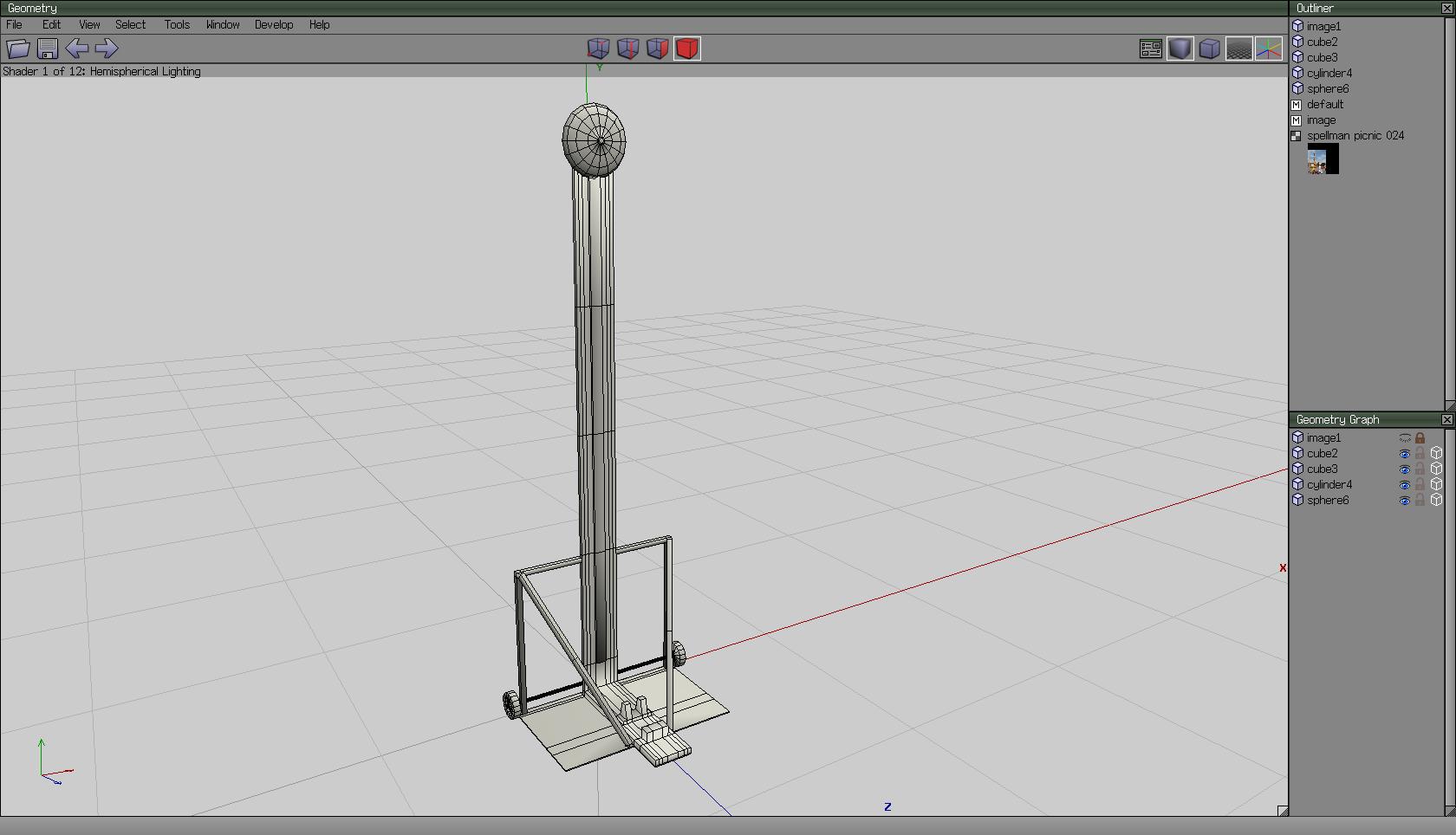1456x835 pixels.
Task: Select cylinder4 in the Outliner
Action: [x=1329, y=73]
